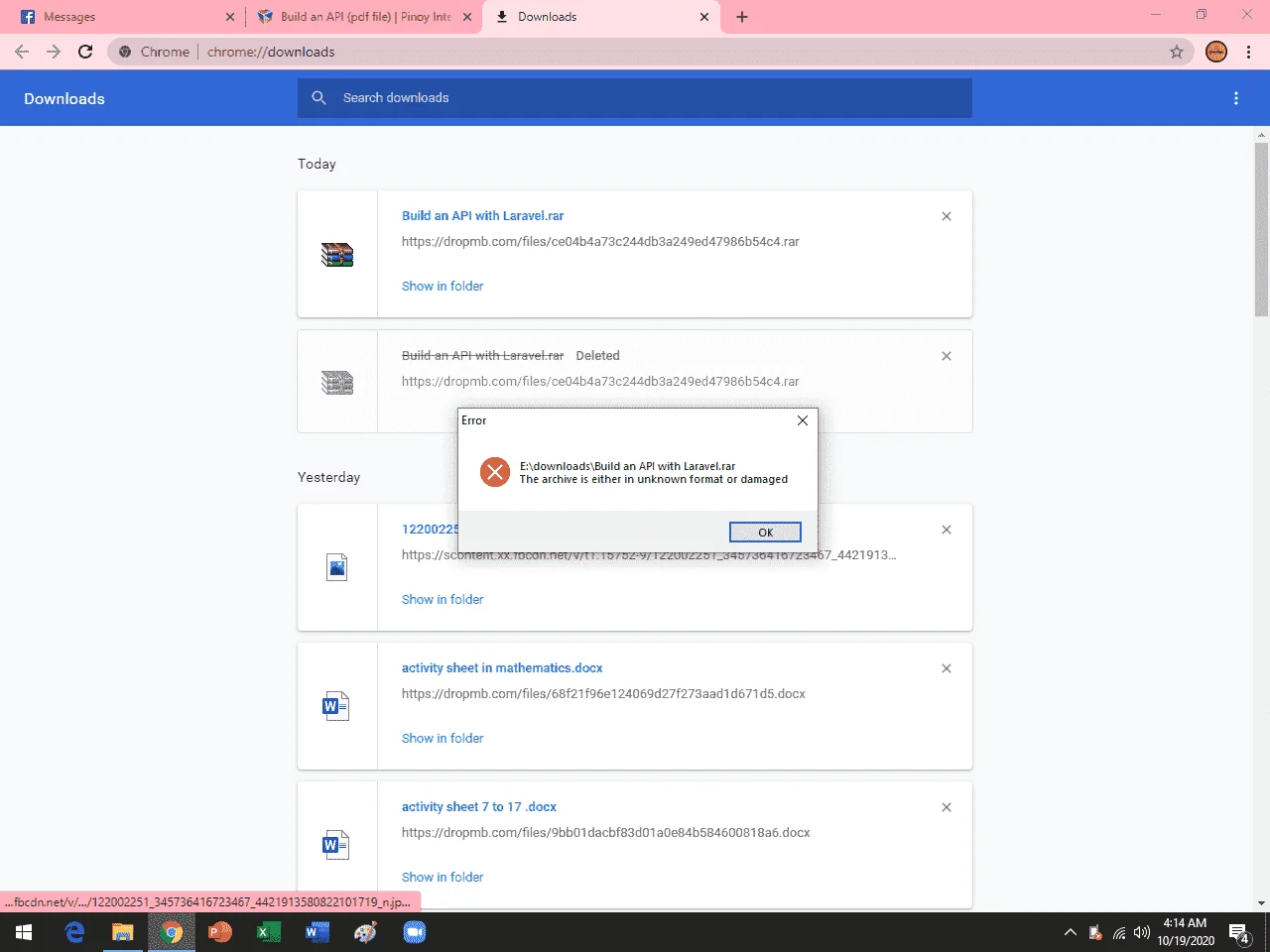
Task: Click the Today section heading
Action: 317,164
